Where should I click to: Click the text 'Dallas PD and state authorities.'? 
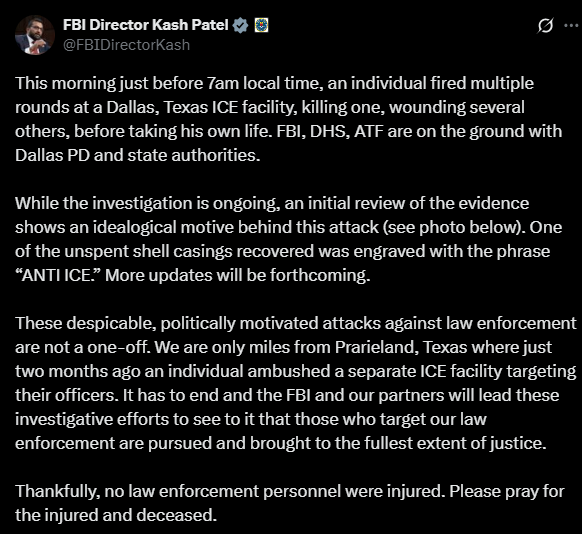[138, 155]
